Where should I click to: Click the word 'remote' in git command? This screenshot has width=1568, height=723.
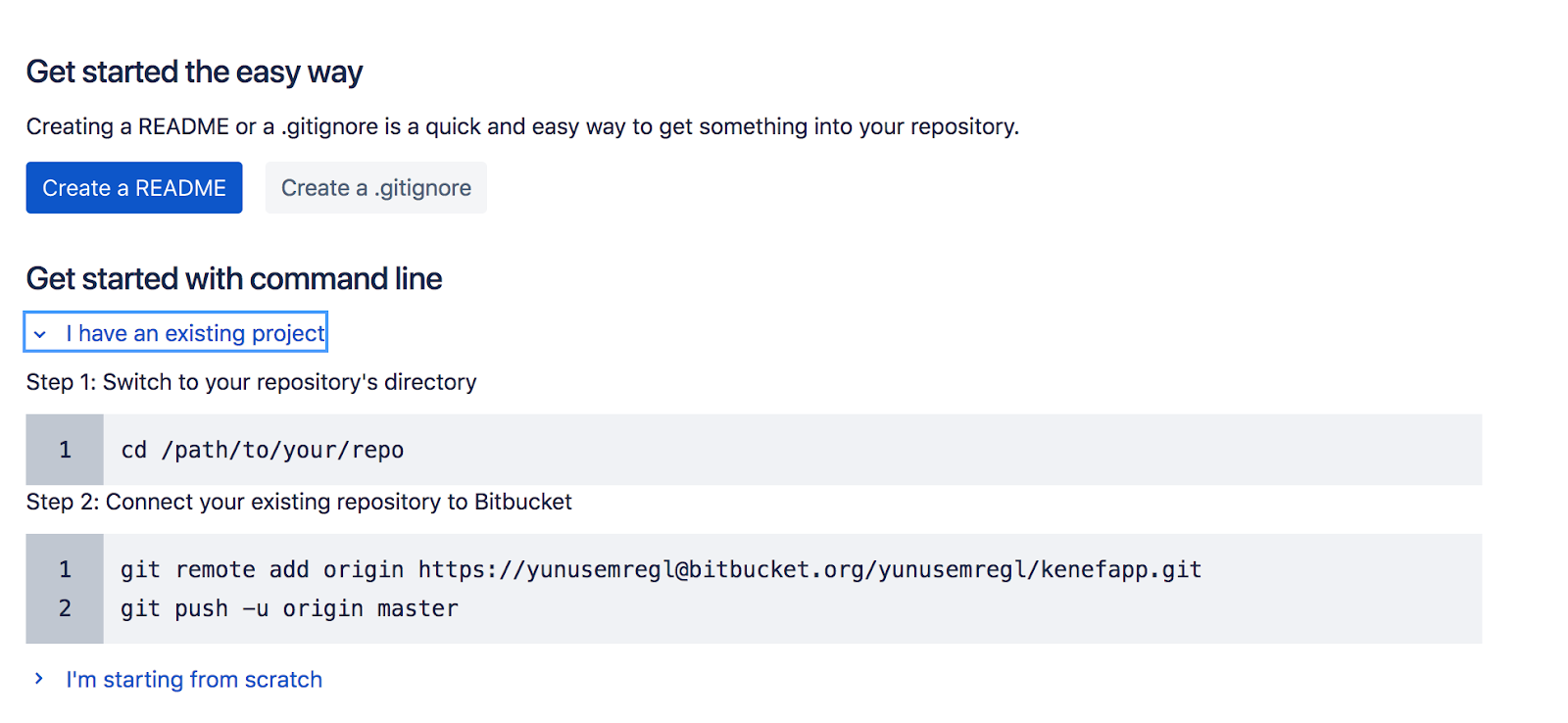tap(215, 570)
